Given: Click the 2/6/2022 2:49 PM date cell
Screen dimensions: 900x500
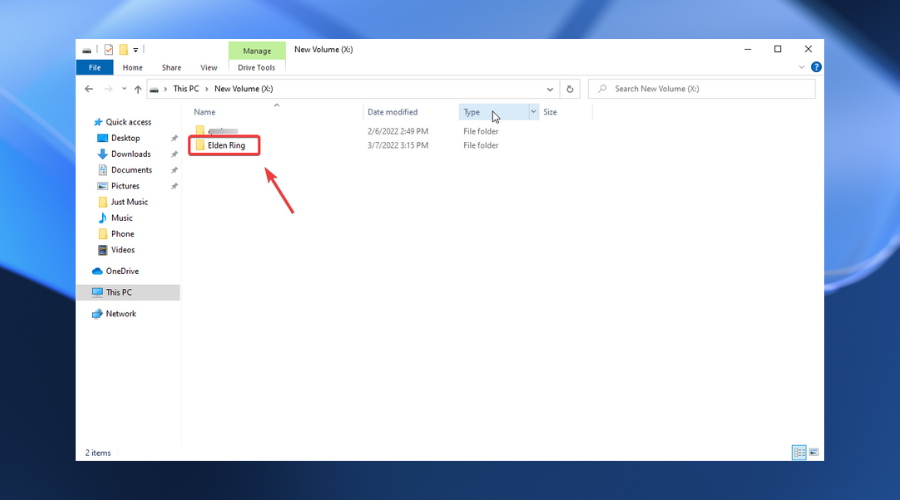Looking at the screenshot, I should (x=398, y=131).
